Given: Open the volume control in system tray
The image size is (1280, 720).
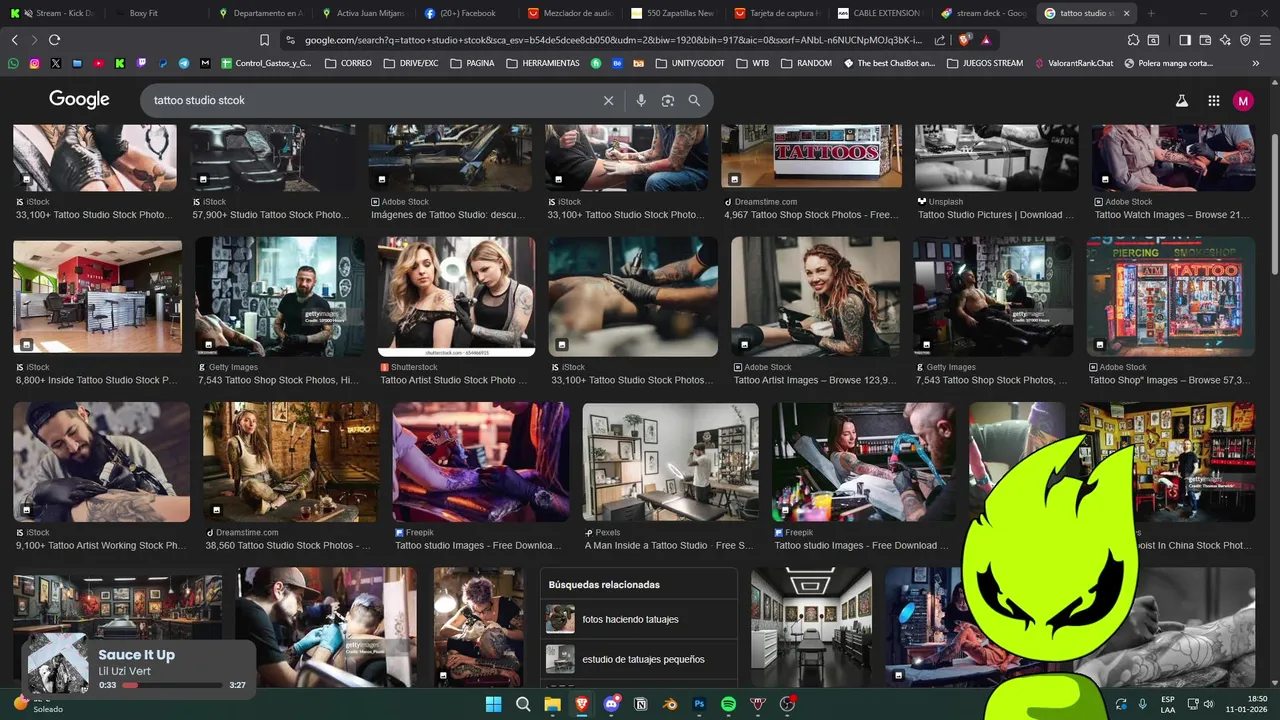Looking at the screenshot, I should [x=1208, y=704].
